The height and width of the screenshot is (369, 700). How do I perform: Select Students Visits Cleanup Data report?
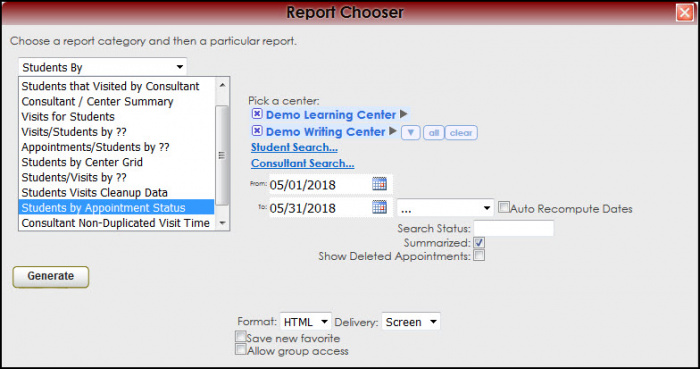coord(116,192)
